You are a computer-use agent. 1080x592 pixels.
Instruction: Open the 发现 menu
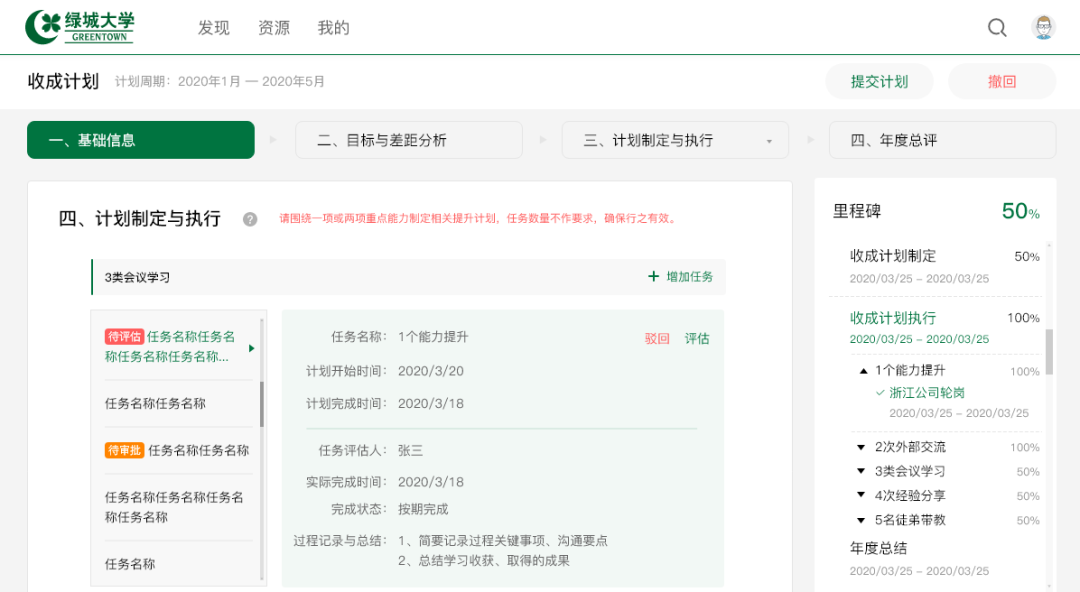[x=214, y=28]
